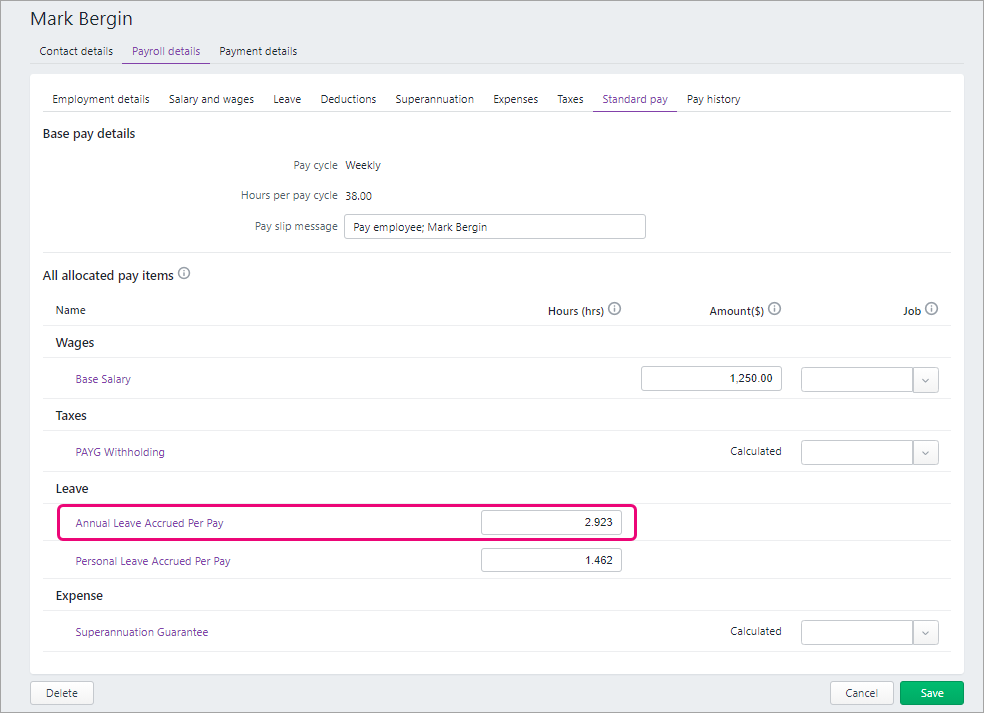Click the Amount($) info icon
Viewport: 984px width, 713px height.
tap(774, 309)
